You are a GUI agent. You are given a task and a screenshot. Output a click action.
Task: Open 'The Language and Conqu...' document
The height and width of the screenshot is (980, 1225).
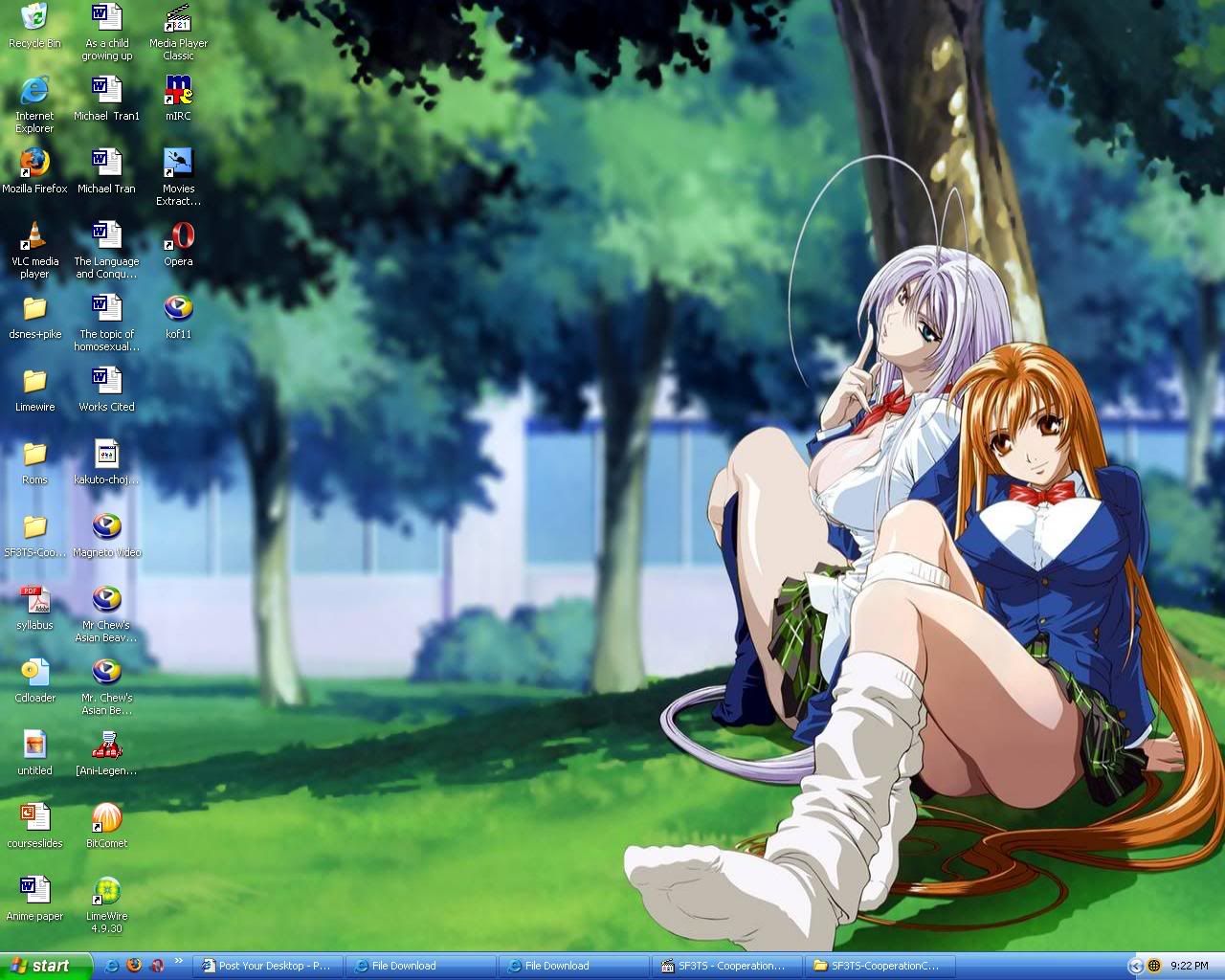tap(106, 250)
